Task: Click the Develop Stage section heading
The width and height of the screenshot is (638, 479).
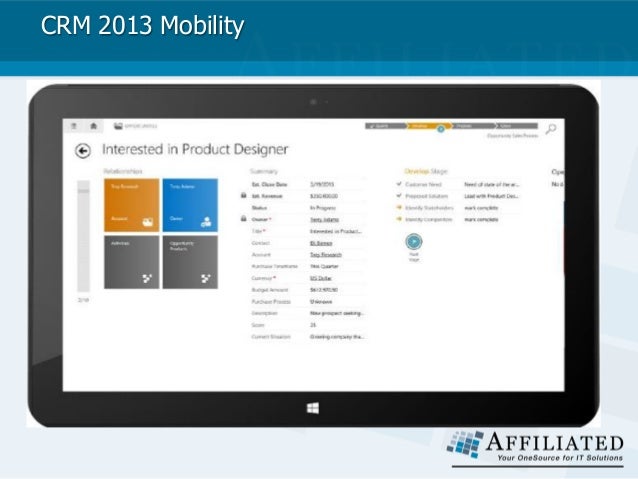Action: (x=426, y=171)
